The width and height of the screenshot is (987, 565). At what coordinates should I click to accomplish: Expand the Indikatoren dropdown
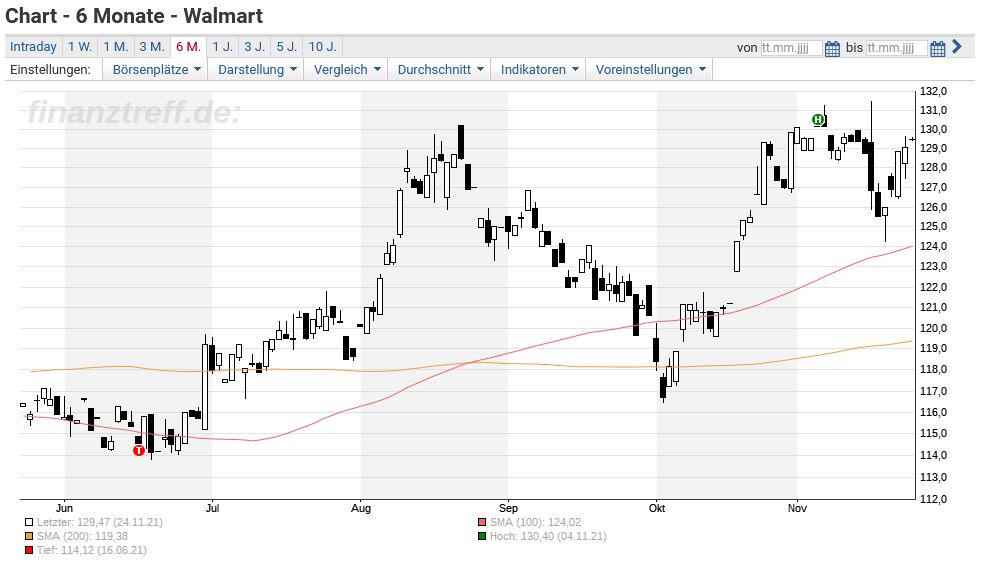point(538,70)
